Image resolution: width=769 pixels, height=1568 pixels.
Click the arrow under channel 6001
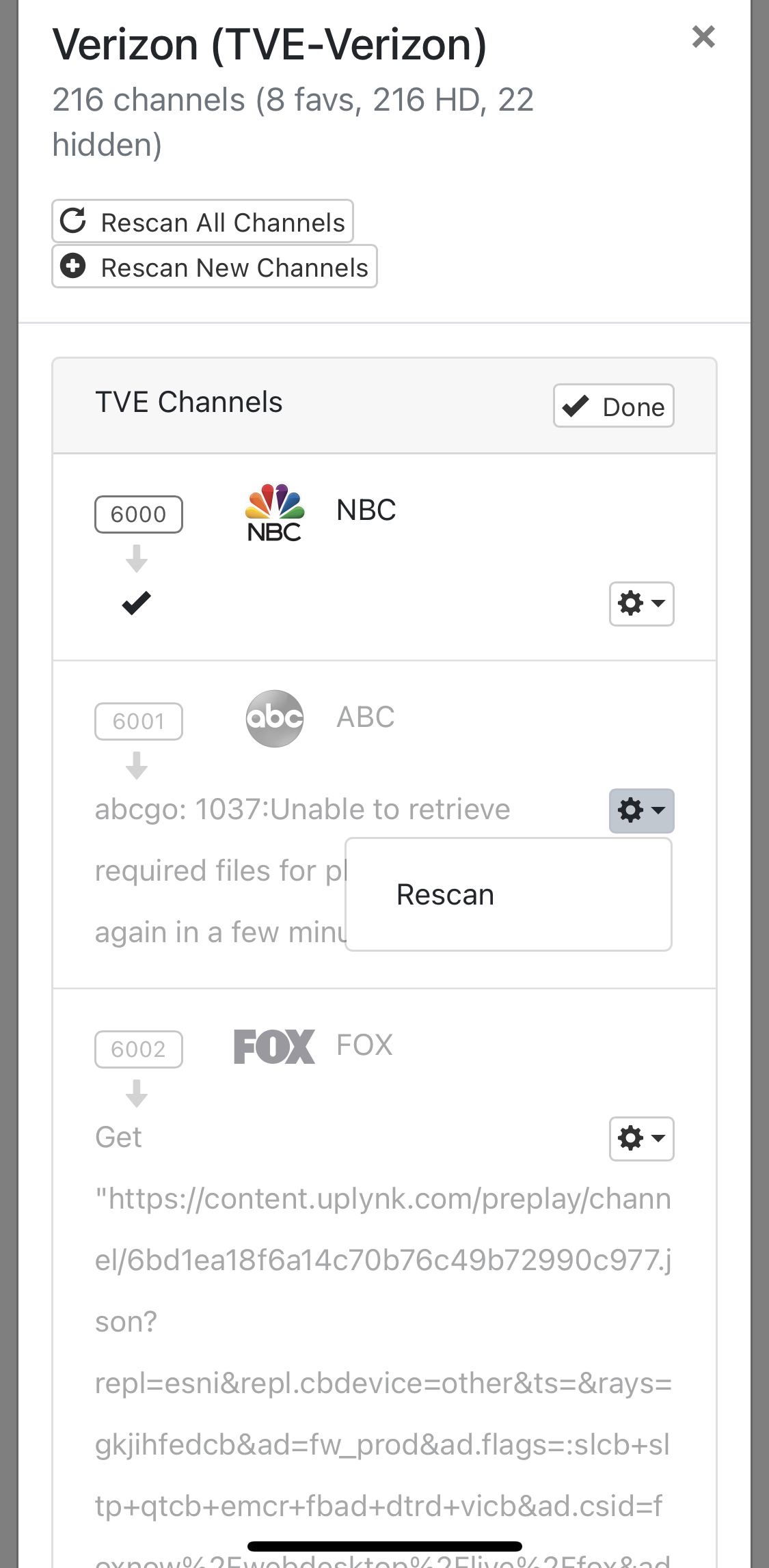[137, 765]
